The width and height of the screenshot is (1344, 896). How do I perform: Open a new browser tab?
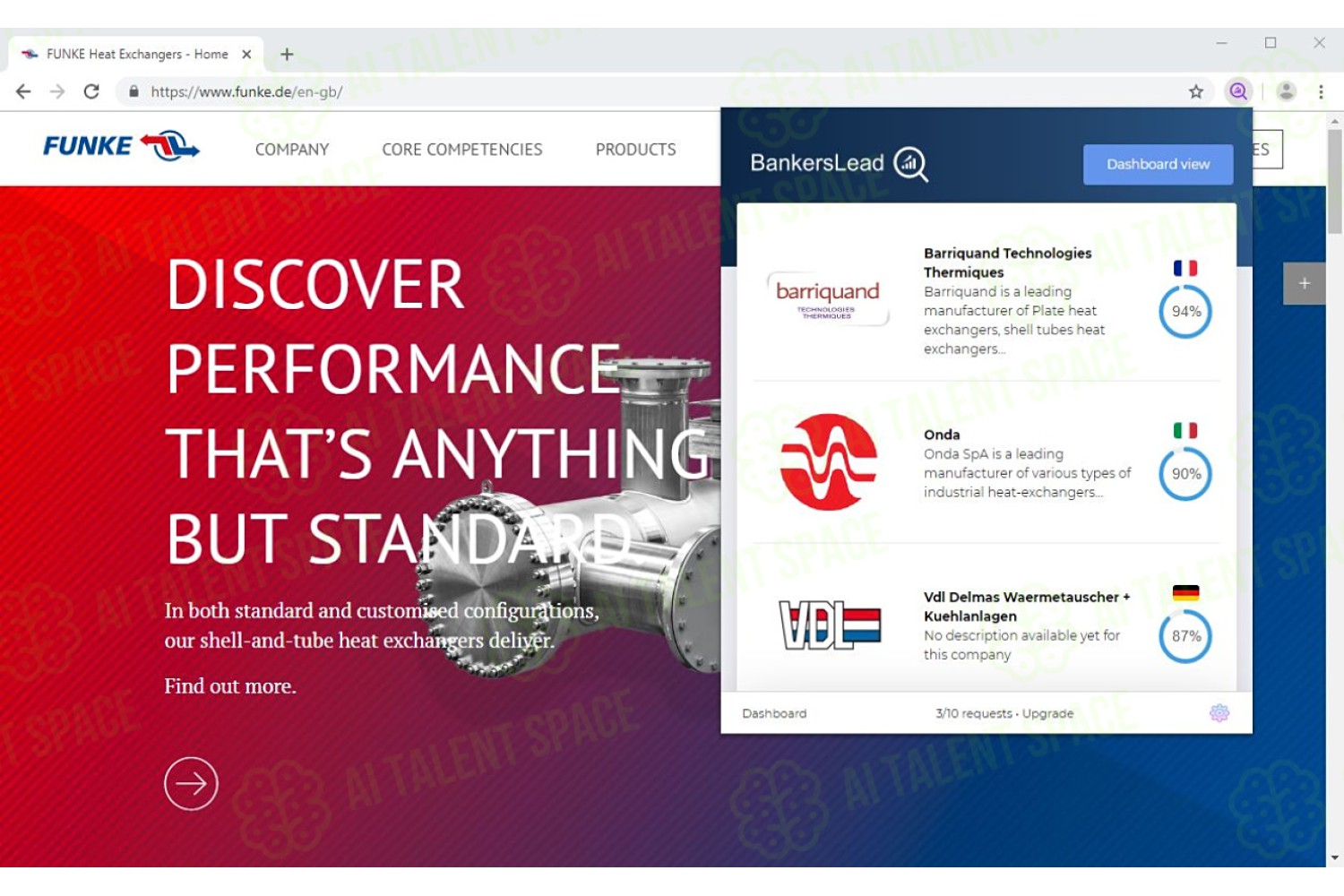point(287,55)
